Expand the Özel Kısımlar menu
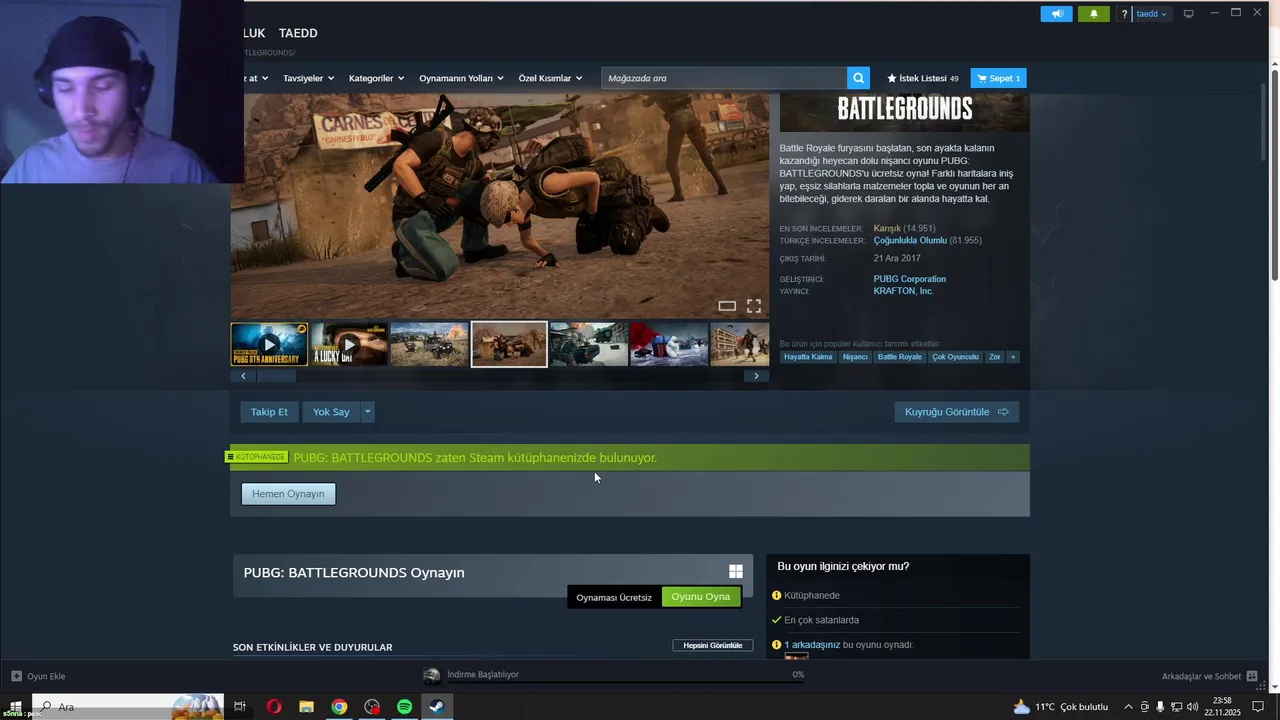 [550, 78]
